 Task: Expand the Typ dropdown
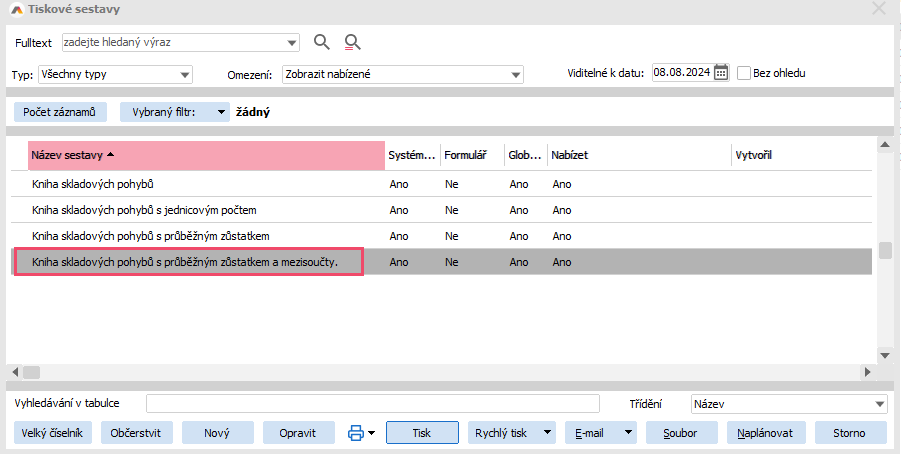click(x=185, y=74)
